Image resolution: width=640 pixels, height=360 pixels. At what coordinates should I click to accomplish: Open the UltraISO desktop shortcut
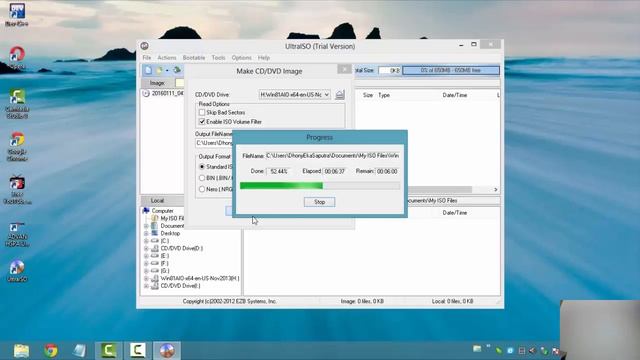coord(17,271)
